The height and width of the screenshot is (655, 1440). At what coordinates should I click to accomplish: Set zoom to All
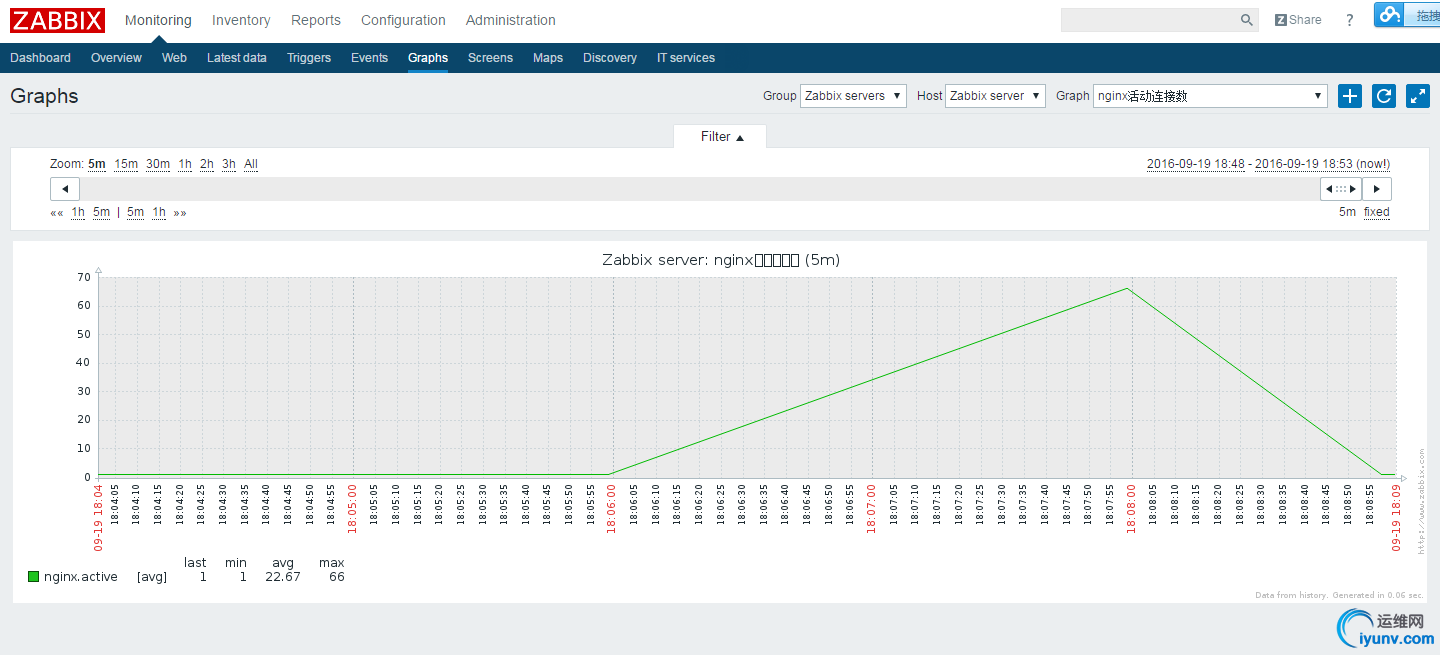point(251,164)
